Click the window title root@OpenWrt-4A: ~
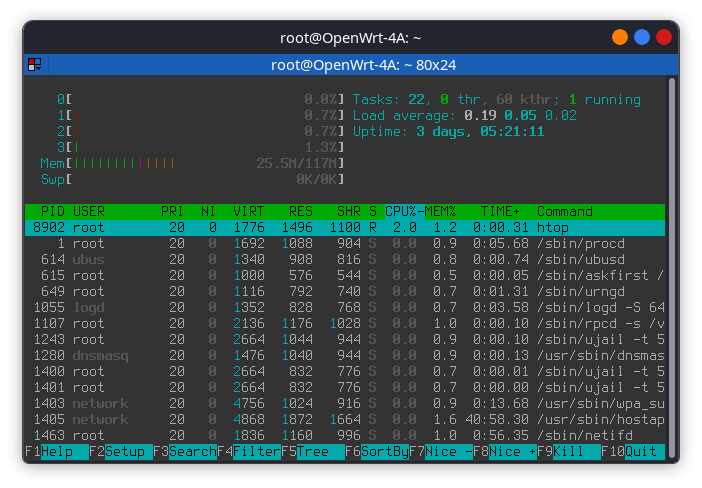Viewport: 702px width, 488px height. point(351,38)
